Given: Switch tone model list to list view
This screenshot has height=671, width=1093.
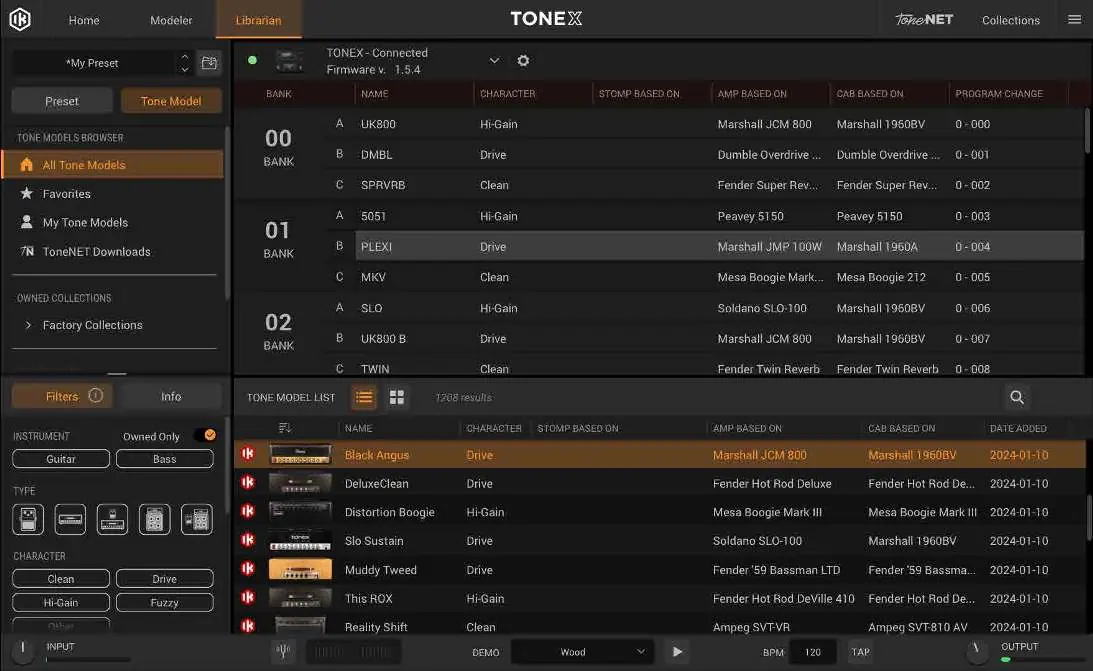Looking at the screenshot, I should point(364,397).
